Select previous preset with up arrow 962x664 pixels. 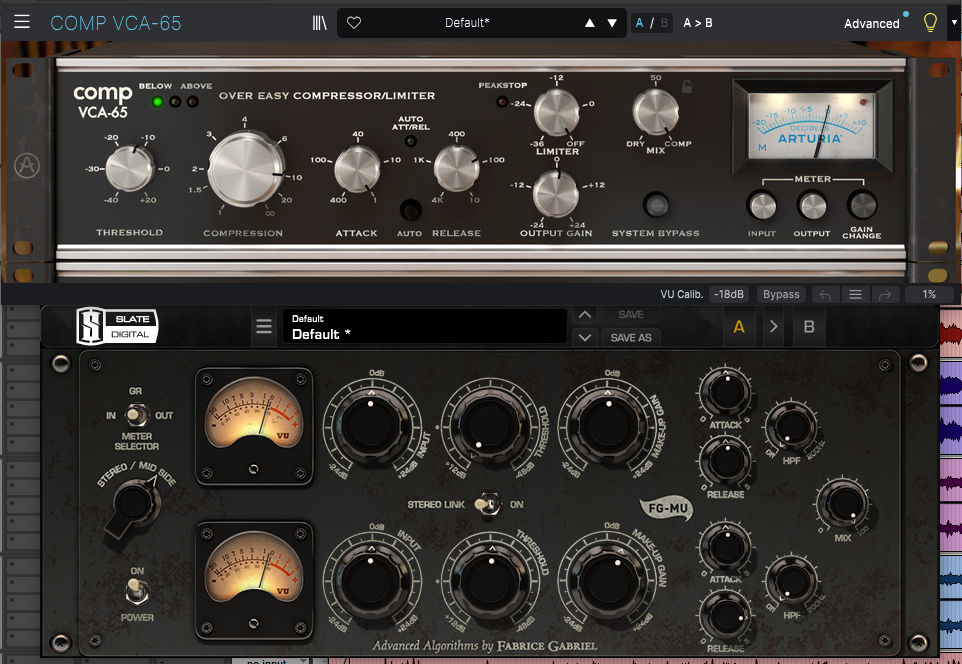590,23
